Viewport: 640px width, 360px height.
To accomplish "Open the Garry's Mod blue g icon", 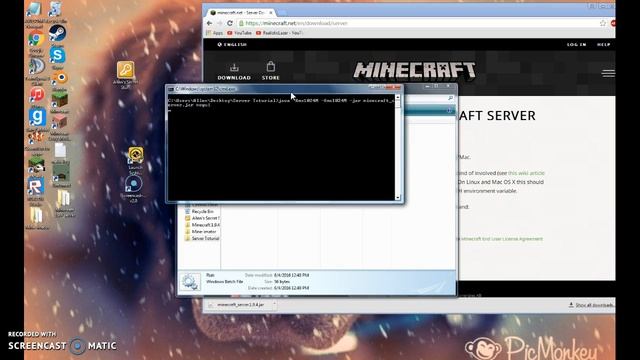I will pyautogui.click(x=37, y=117).
